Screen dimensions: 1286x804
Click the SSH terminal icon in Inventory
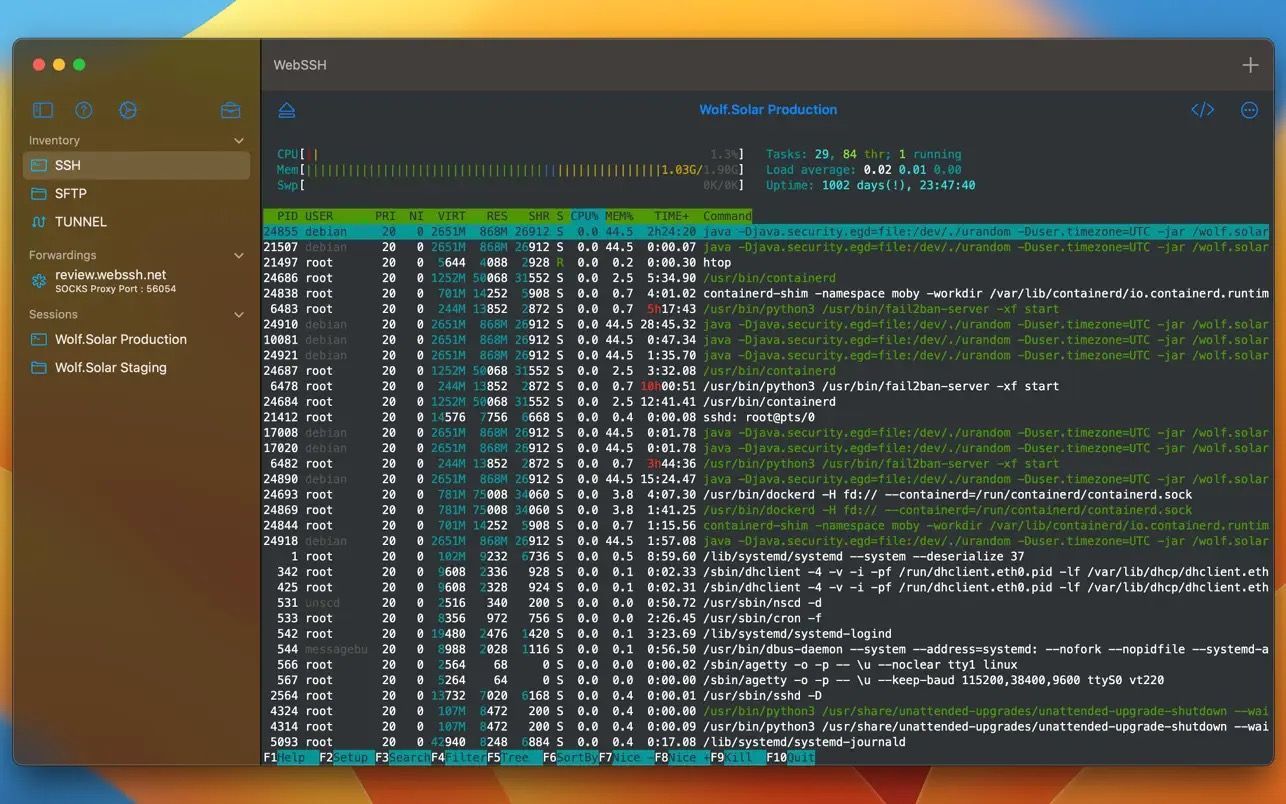click(x=39, y=165)
